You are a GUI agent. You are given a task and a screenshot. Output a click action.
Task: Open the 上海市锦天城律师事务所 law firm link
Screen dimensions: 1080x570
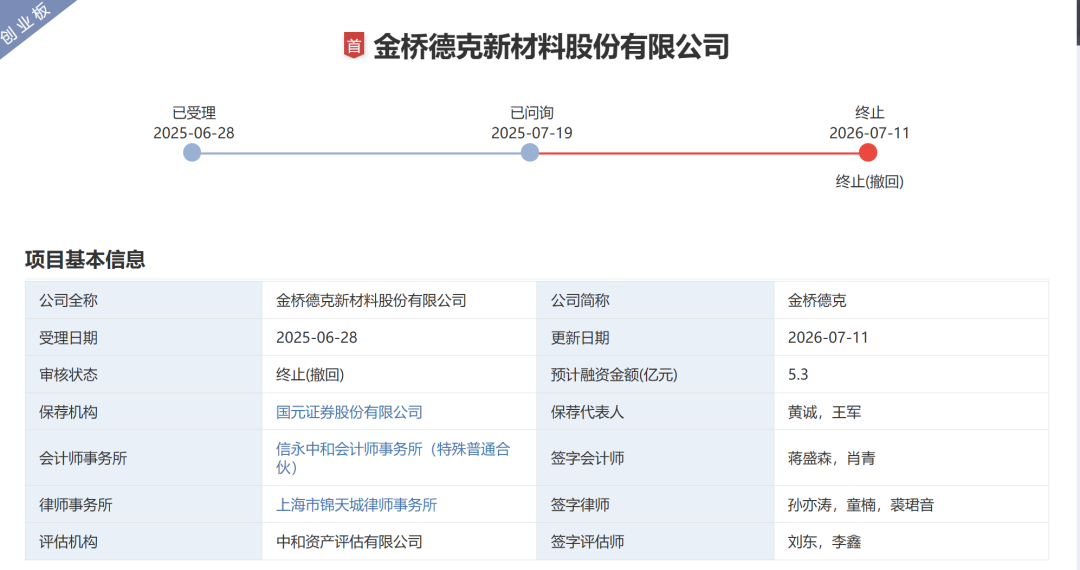pyautogui.click(x=356, y=505)
